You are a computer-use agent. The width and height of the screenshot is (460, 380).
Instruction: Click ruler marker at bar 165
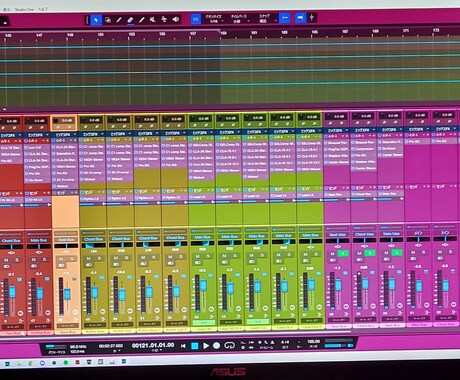pyautogui.click(x=314, y=32)
